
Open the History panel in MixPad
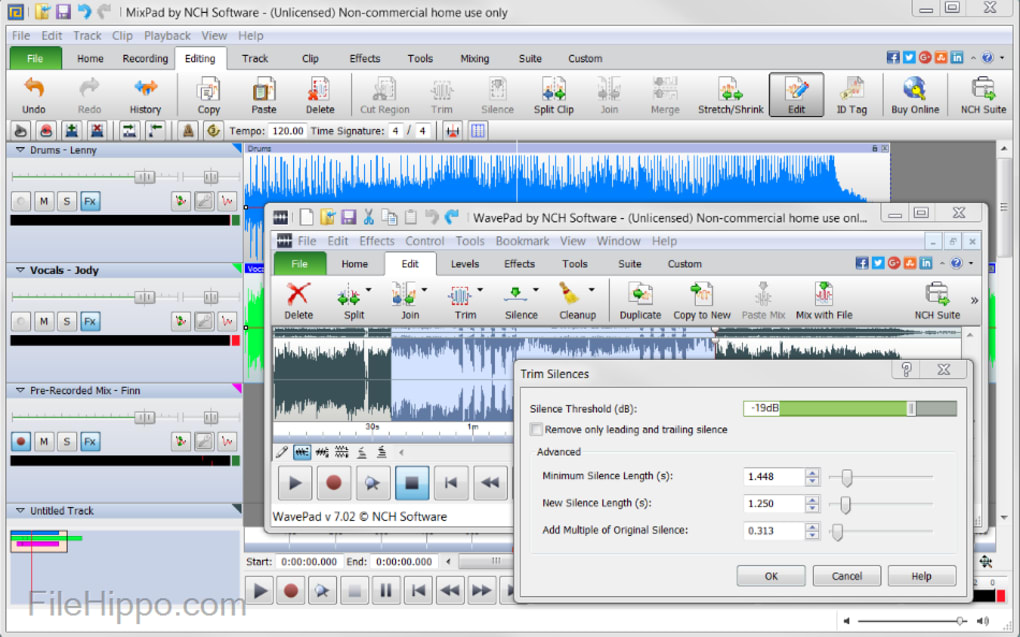click(x=145, y=95)
